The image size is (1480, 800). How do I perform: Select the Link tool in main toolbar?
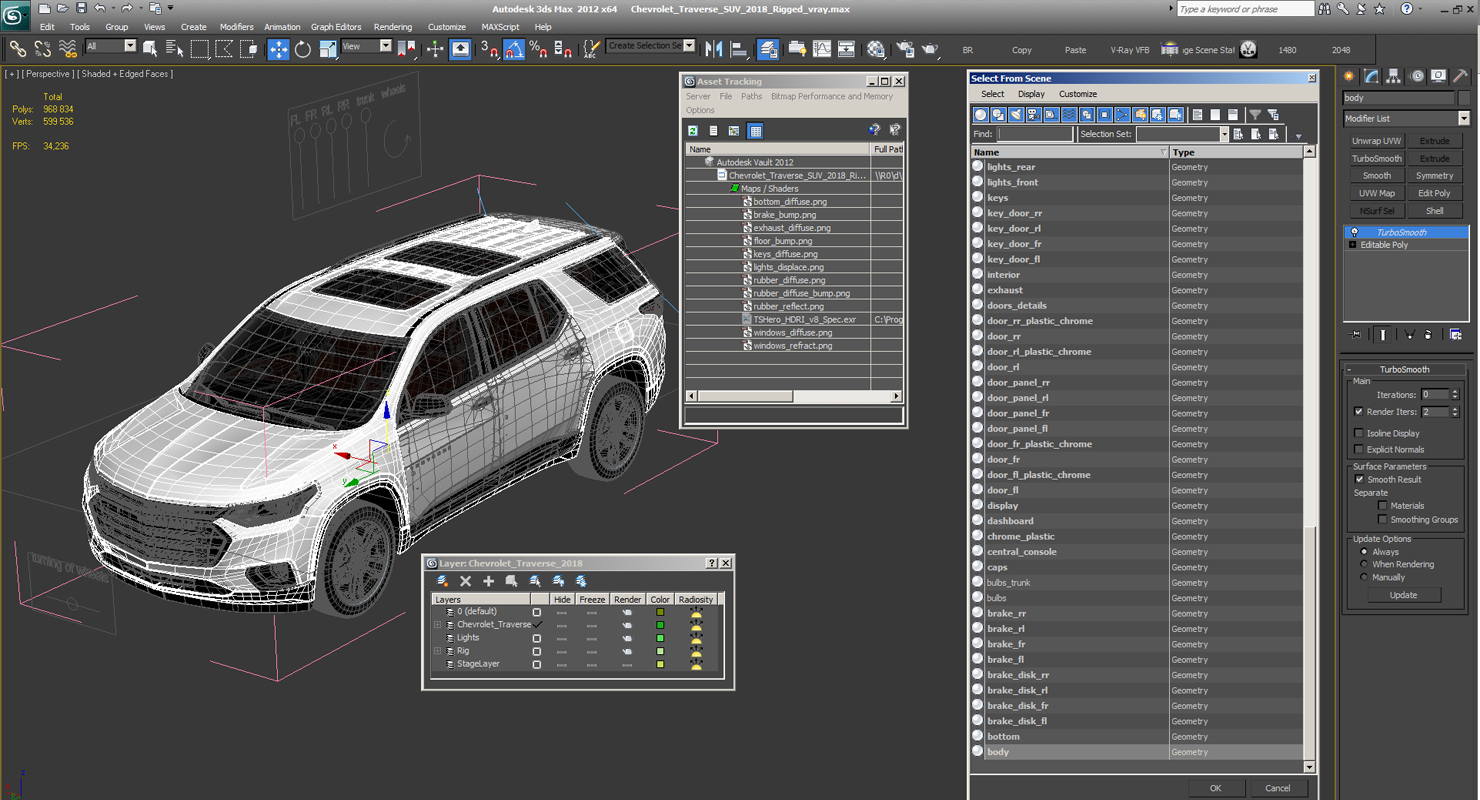pyautogui.click(x=17, y=48)
